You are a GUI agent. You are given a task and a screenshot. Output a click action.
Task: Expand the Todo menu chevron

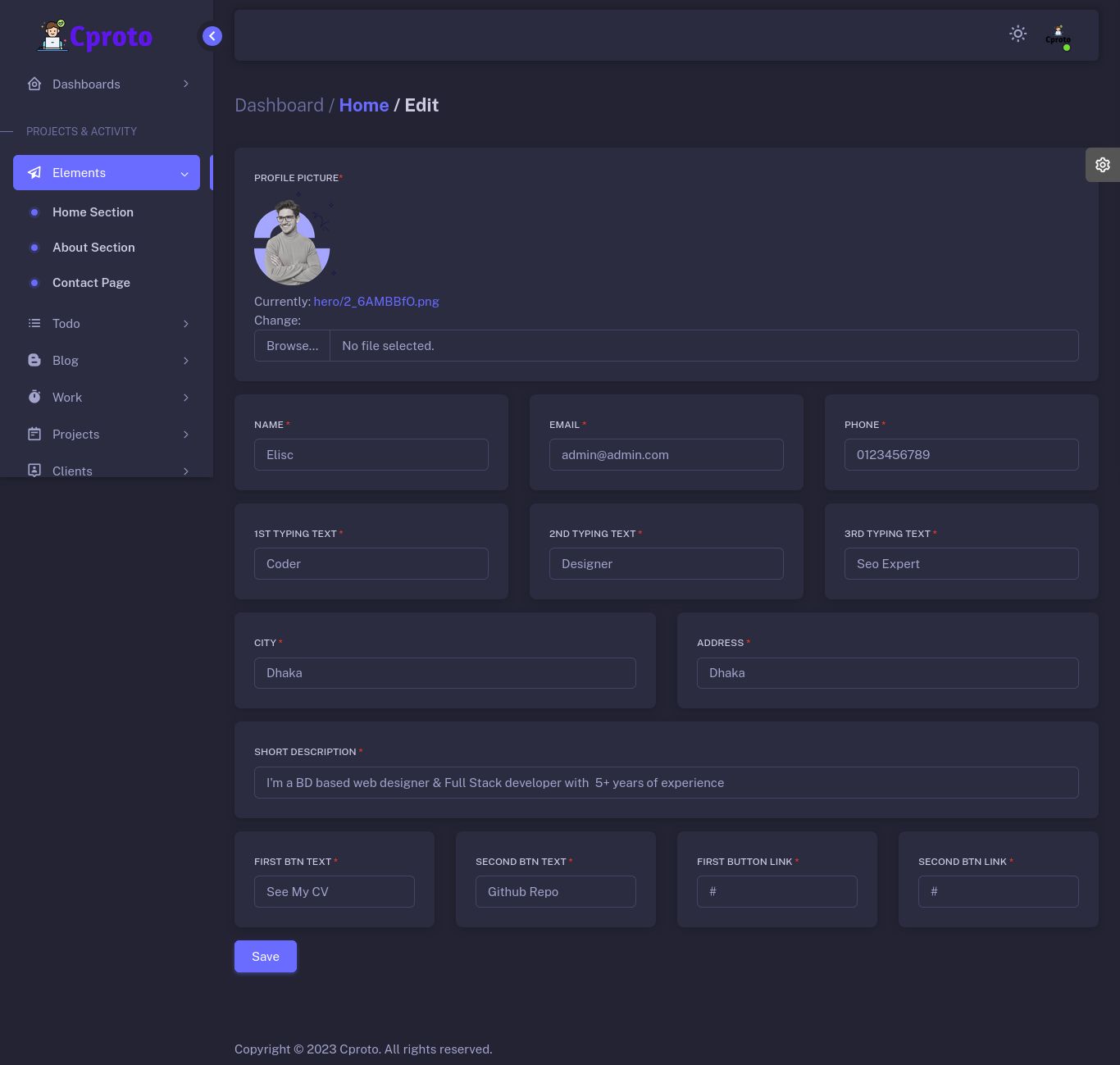pos(186,324)
